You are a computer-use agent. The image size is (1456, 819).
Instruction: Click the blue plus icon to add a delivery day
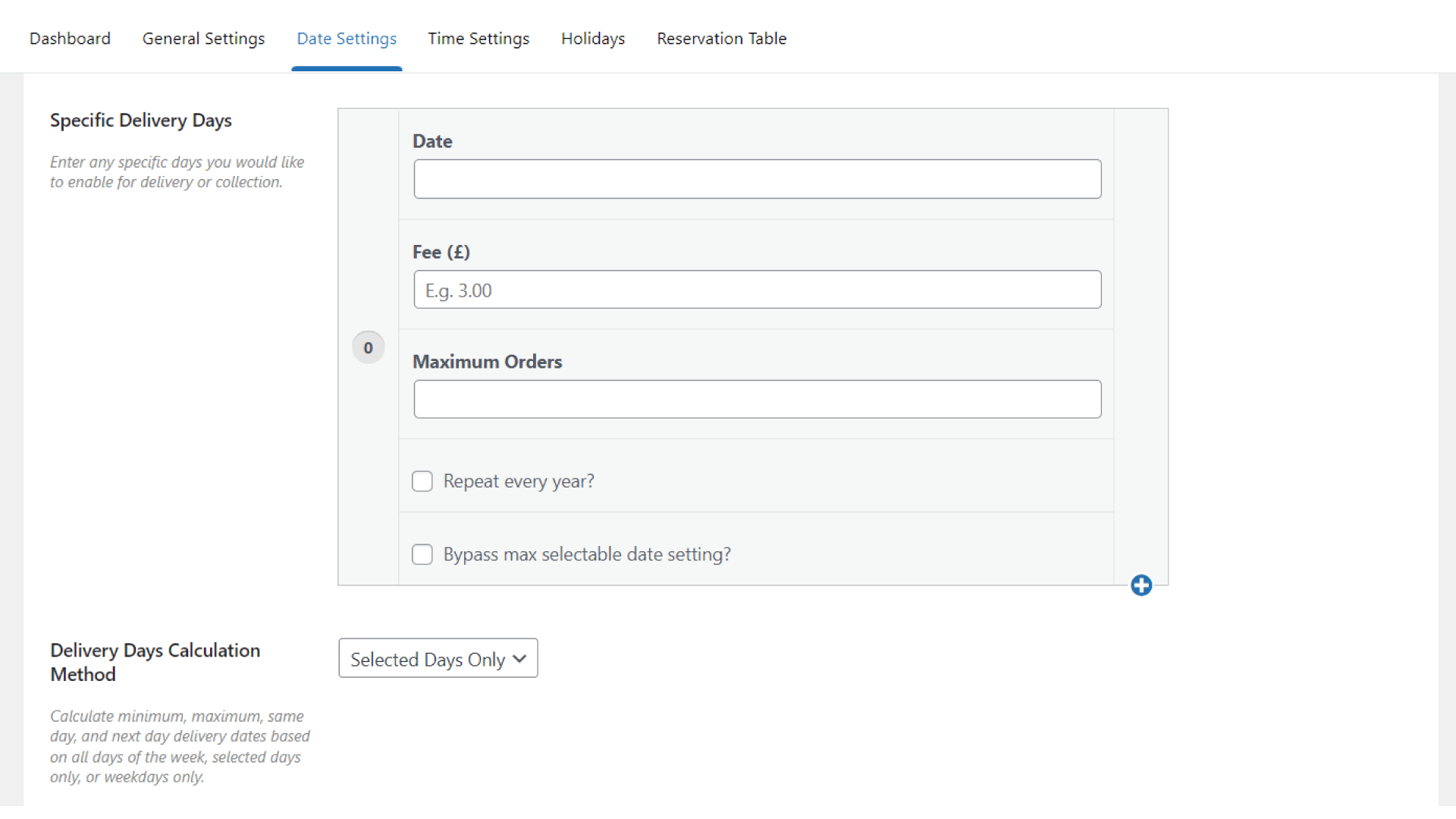(1141, 585)
